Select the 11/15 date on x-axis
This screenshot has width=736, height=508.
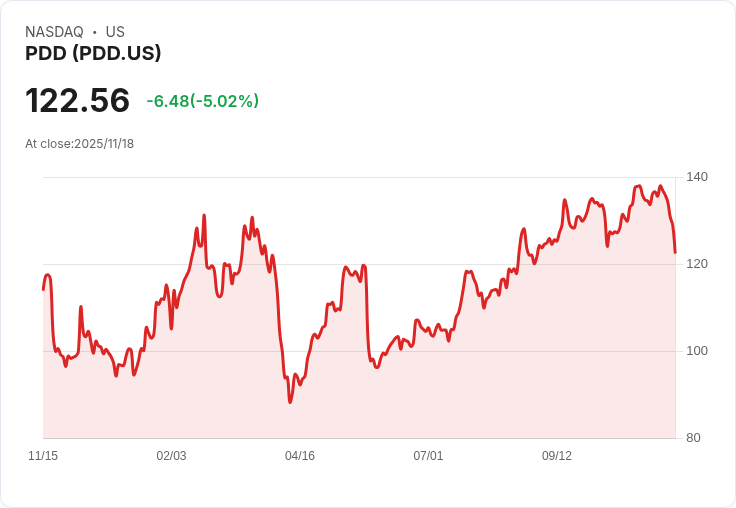tap(43, 456)
